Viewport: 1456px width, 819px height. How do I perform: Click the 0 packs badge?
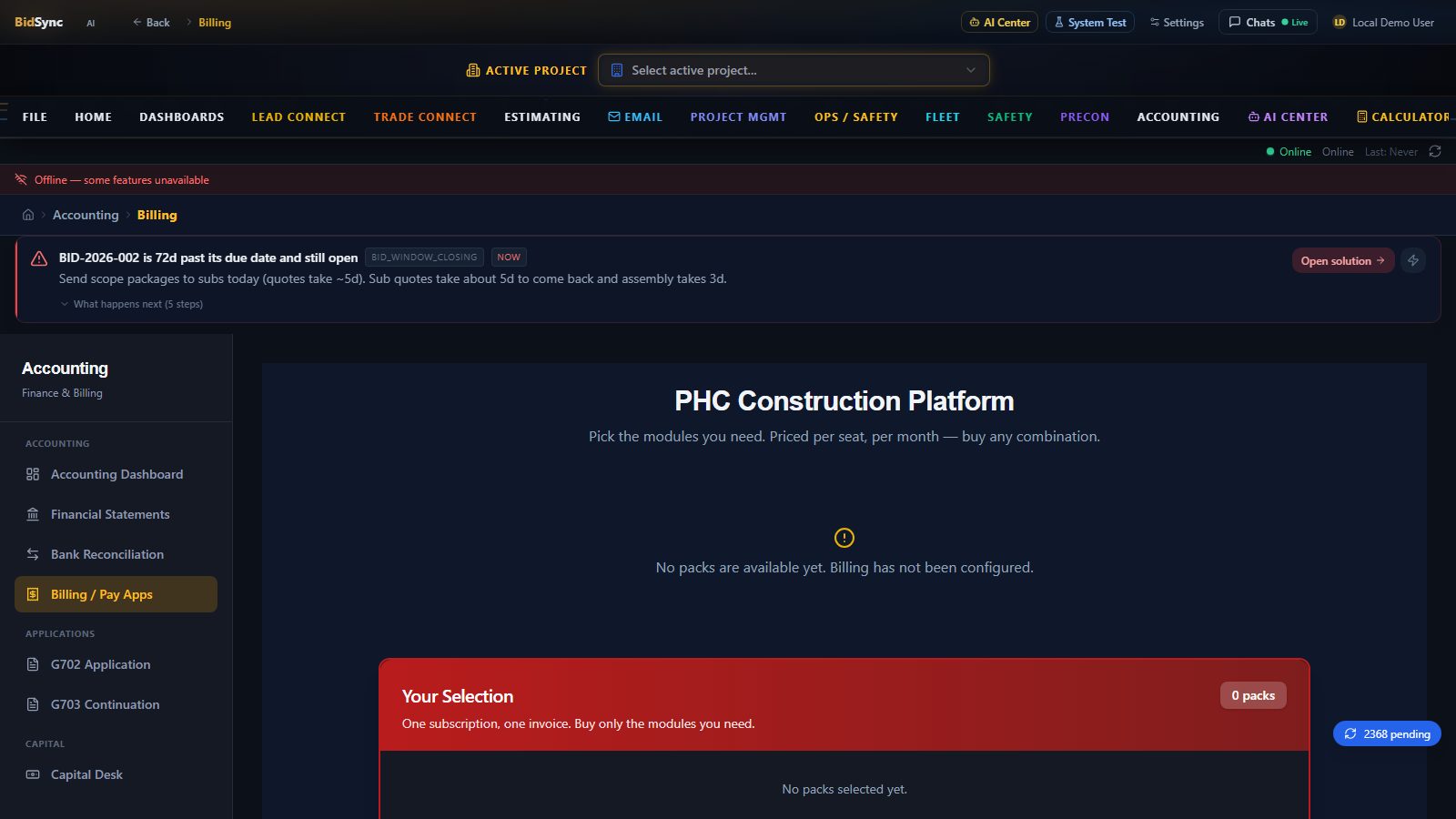pyautogui.click(x=1253, y=695)
